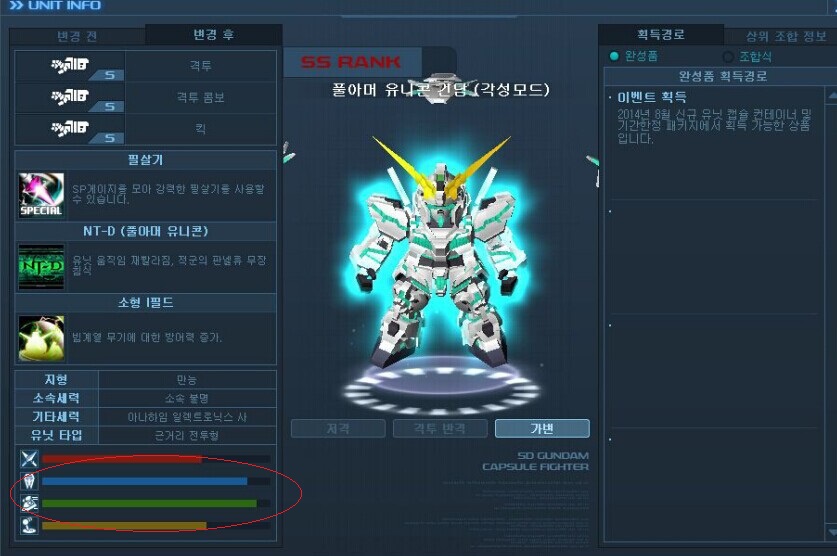Select the 완성품 radio button
This screenshot has height=556, width=837.
[x=614, y=56]
